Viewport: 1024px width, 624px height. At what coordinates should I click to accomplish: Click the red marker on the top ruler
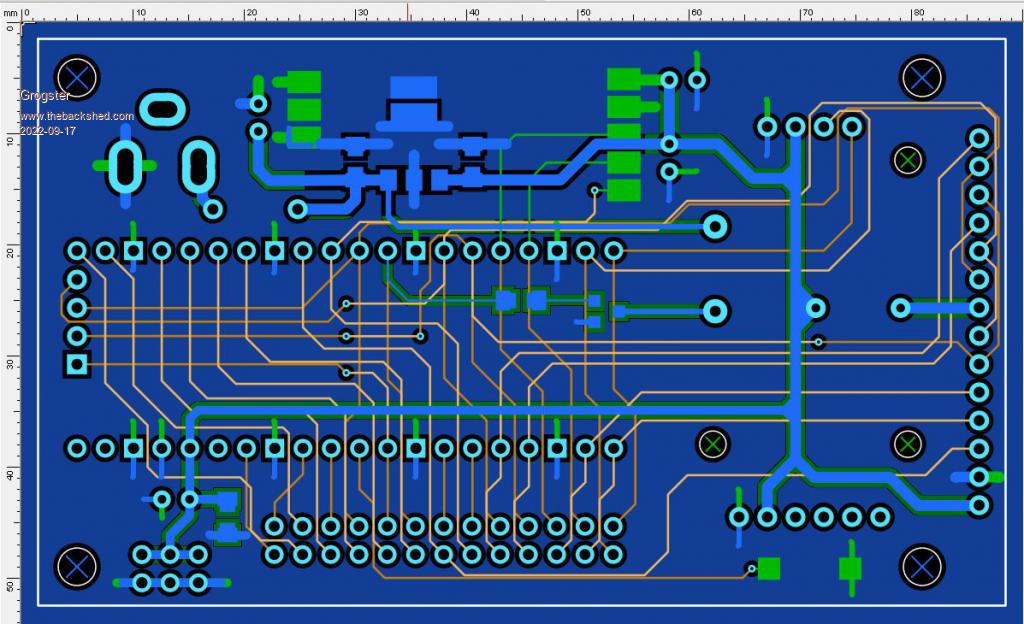pos(407,10)
